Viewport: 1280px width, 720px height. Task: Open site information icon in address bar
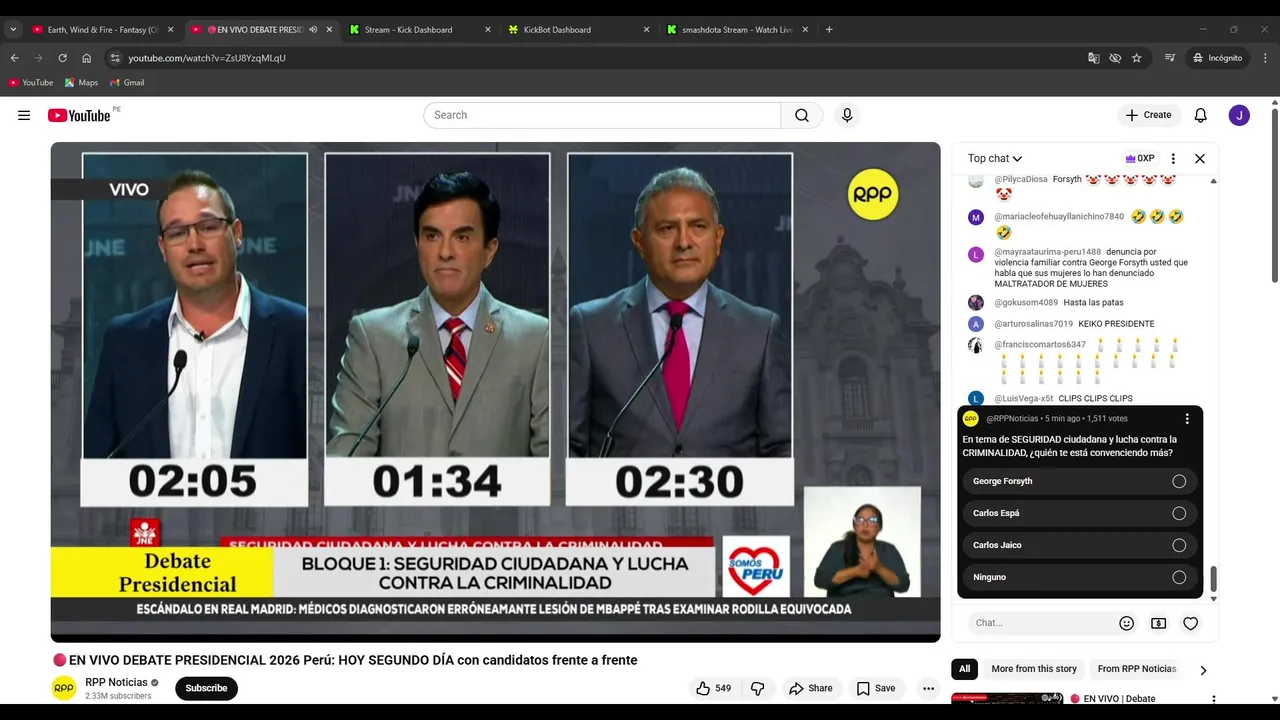coord(115,58)
